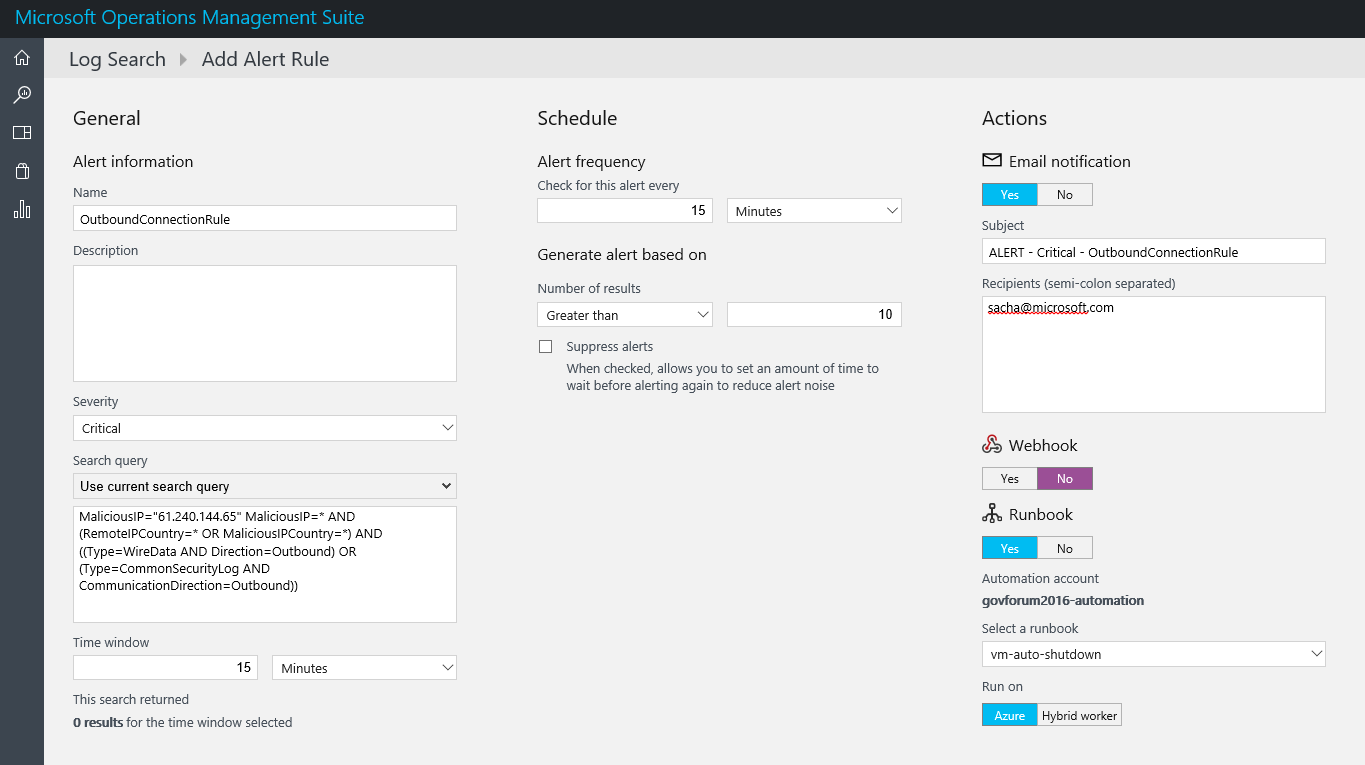
Task: Select the Log Search magnifier icon
Action: click(x=21, y=94)
